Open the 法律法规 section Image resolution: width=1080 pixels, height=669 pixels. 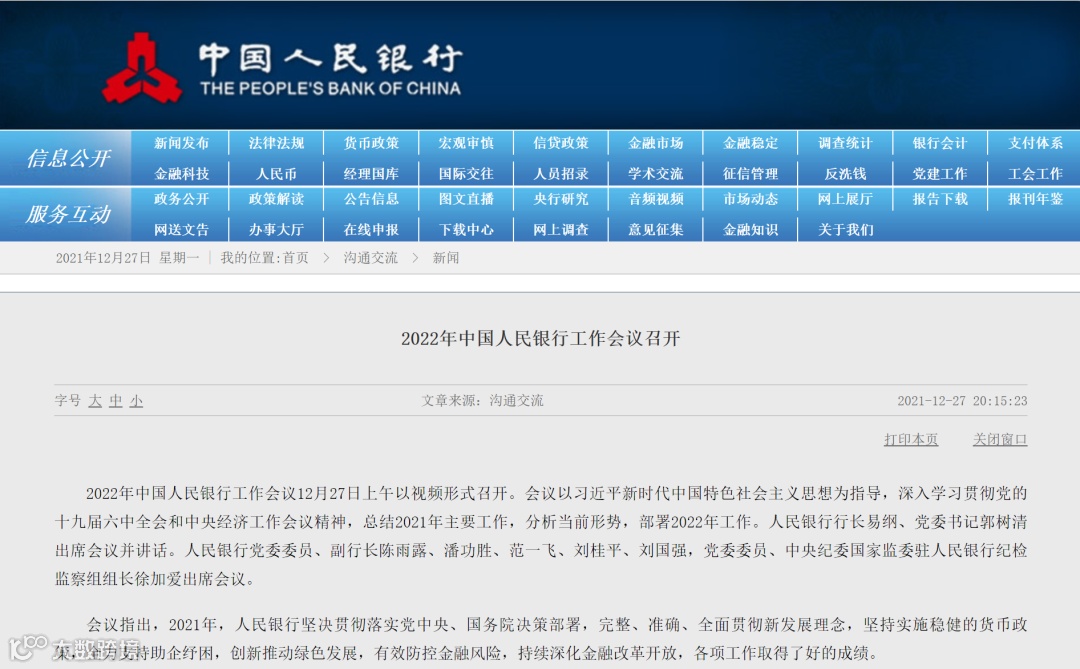(276, 143)
